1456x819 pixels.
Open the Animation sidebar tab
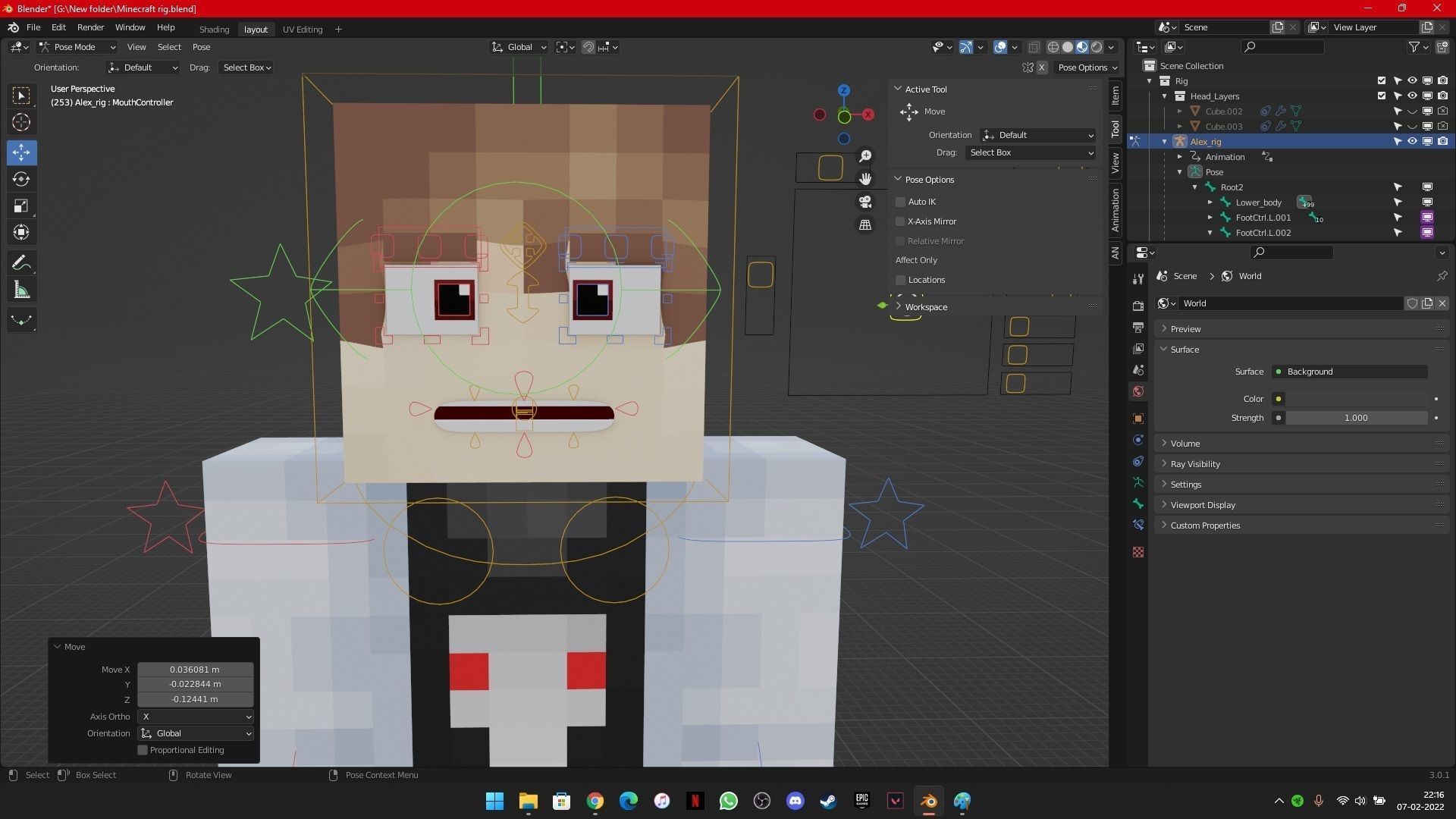1115,210
